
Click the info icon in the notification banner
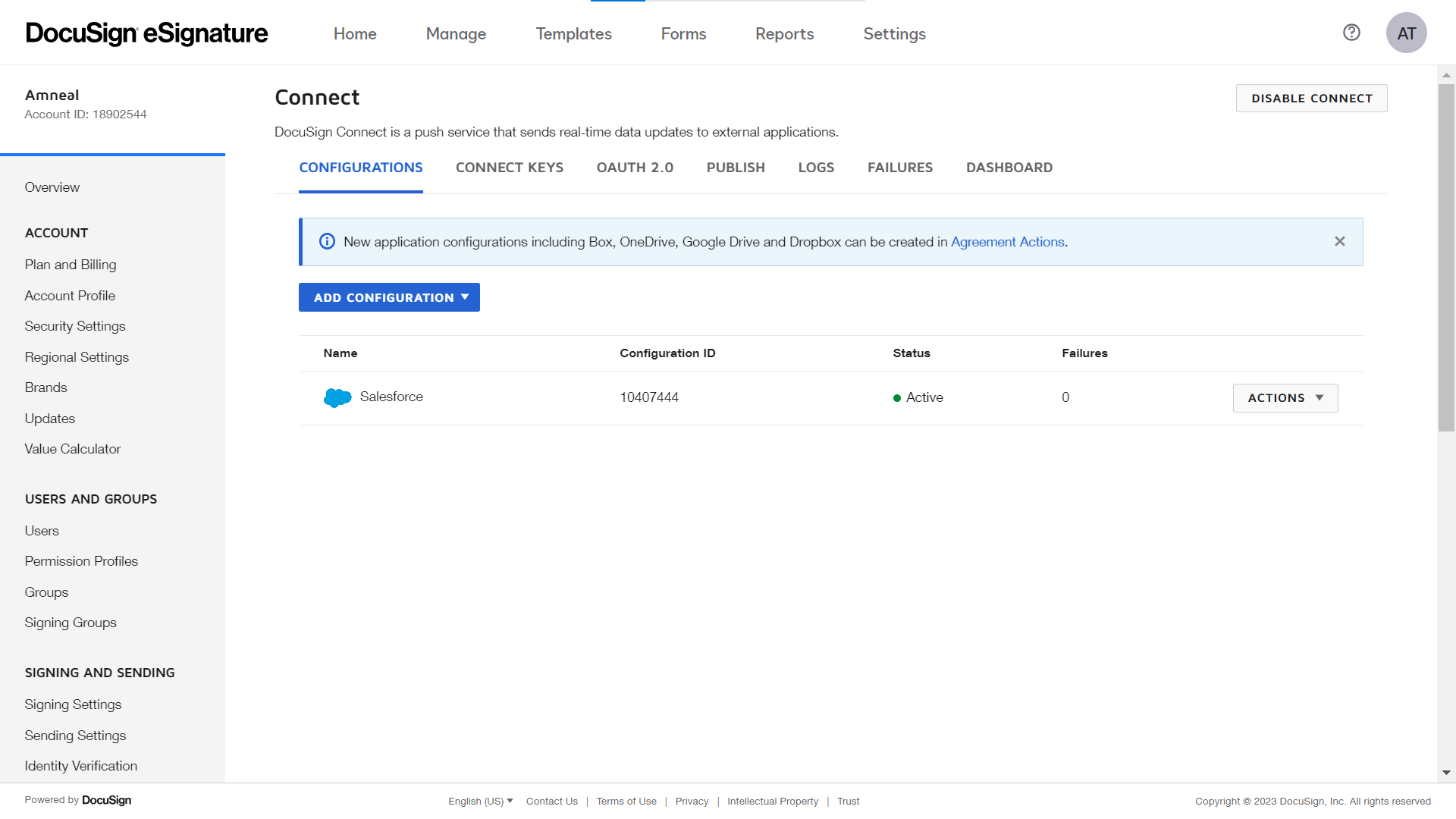pos(326,241)
